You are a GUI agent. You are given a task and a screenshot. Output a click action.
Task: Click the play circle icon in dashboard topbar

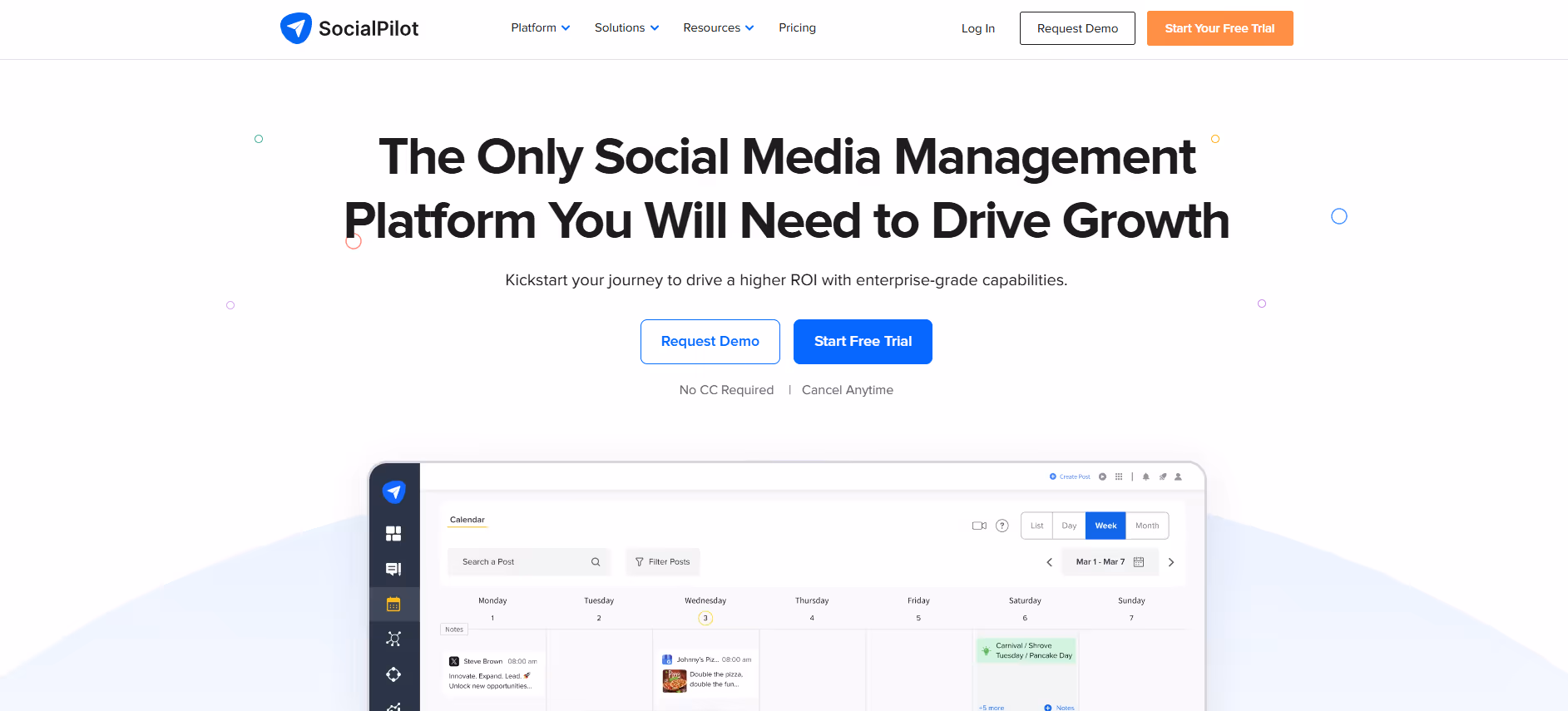point(1102,476)
